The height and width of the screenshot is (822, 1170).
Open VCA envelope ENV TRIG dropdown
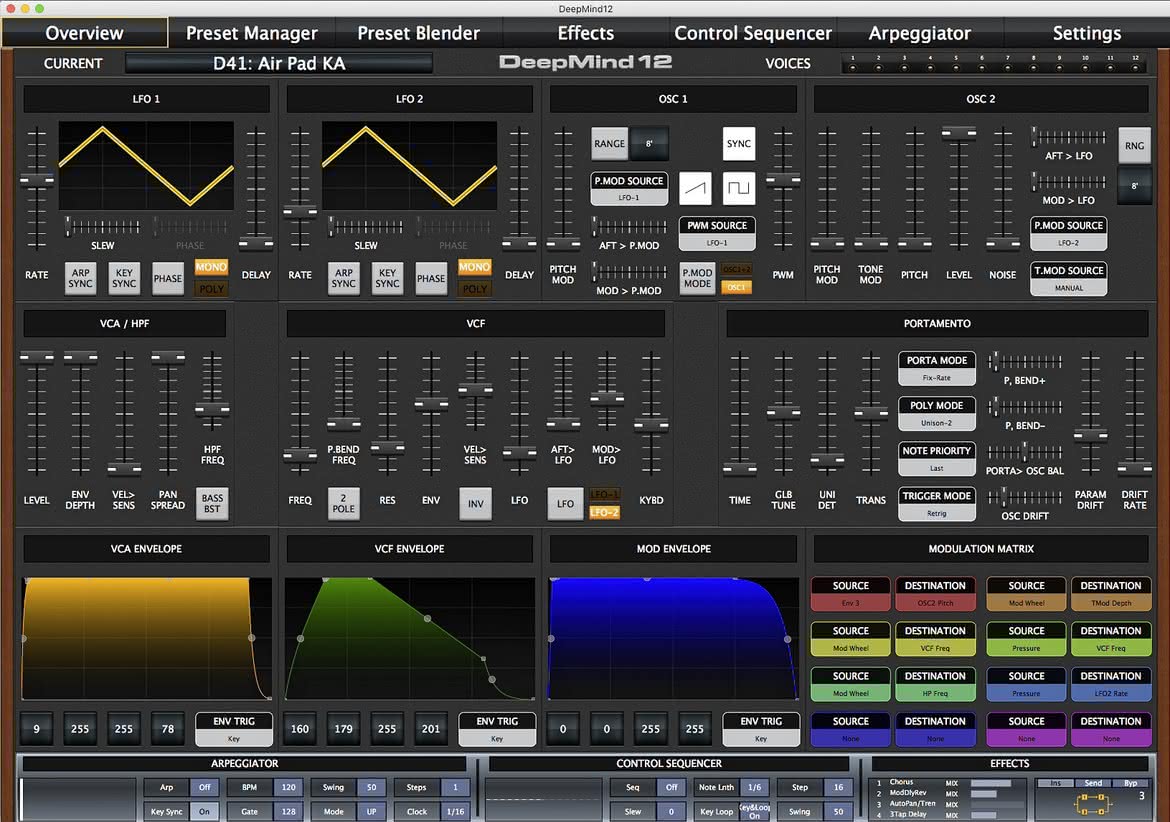(234, 730)
